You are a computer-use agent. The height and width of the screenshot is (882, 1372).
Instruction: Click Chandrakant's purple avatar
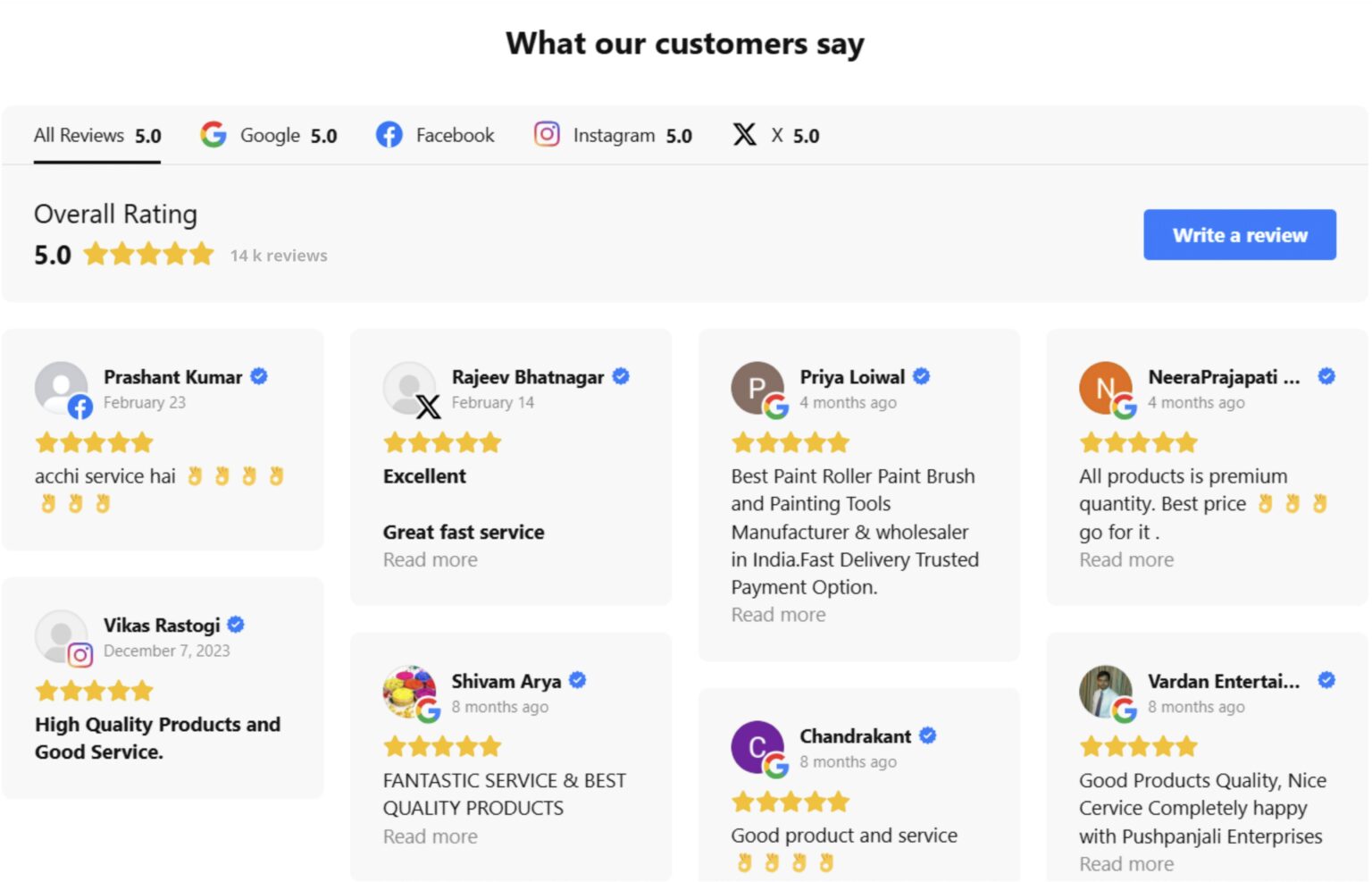(x=756, y=745)
